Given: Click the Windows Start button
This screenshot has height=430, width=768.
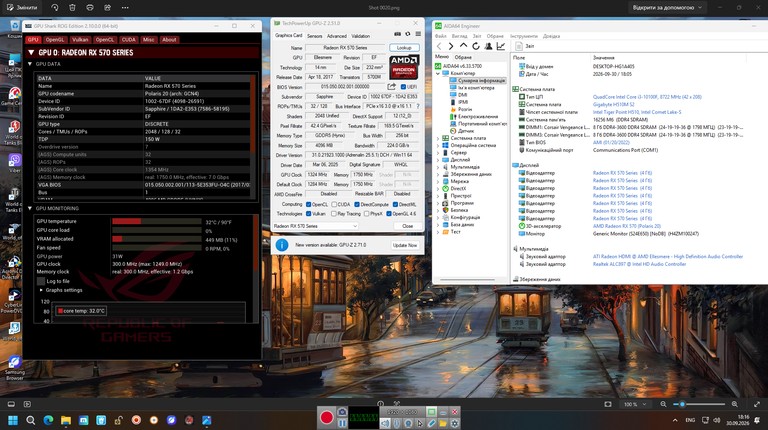Looking at the screenshot, I should (13, 420).
